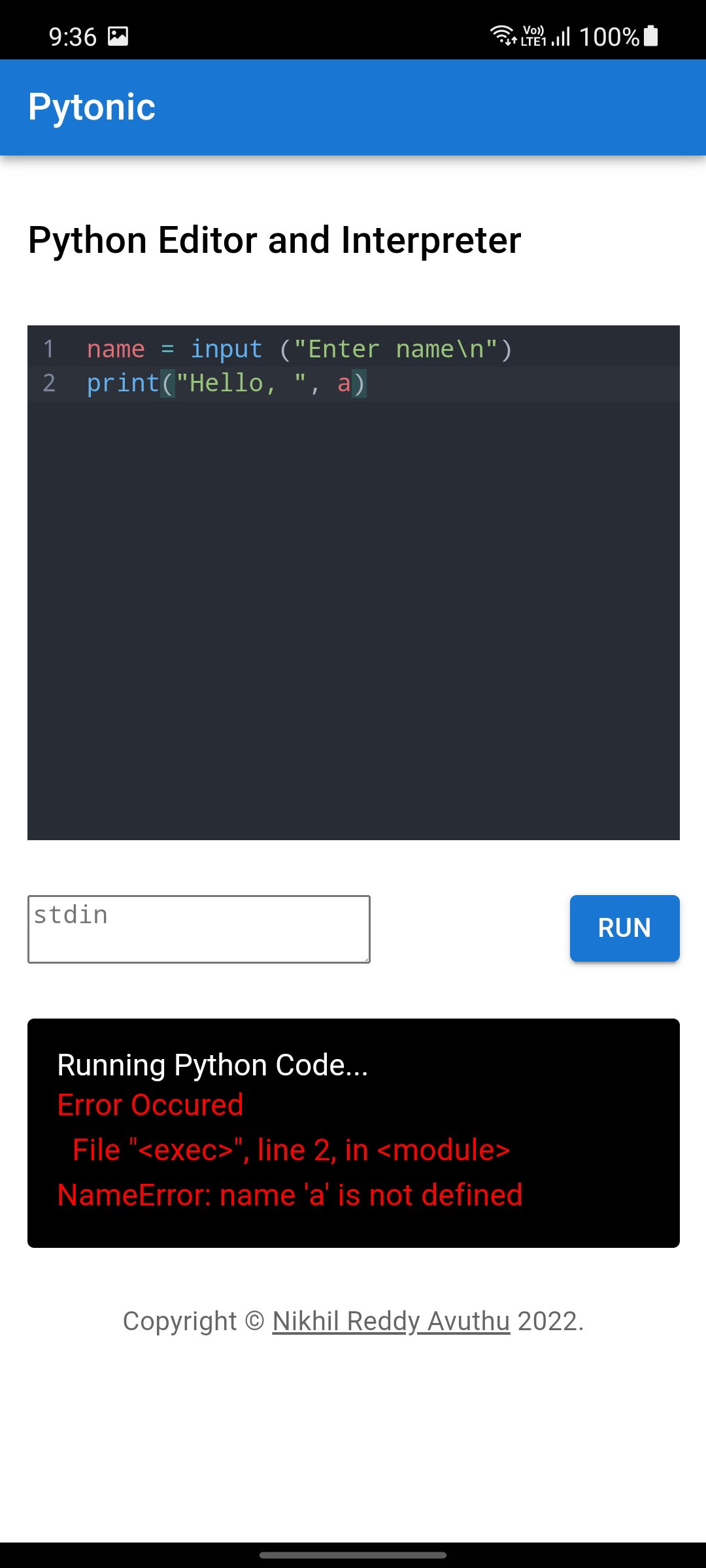Tap the VoLTE network indicator icon
706x1568 pixels.
coord(533,36)
